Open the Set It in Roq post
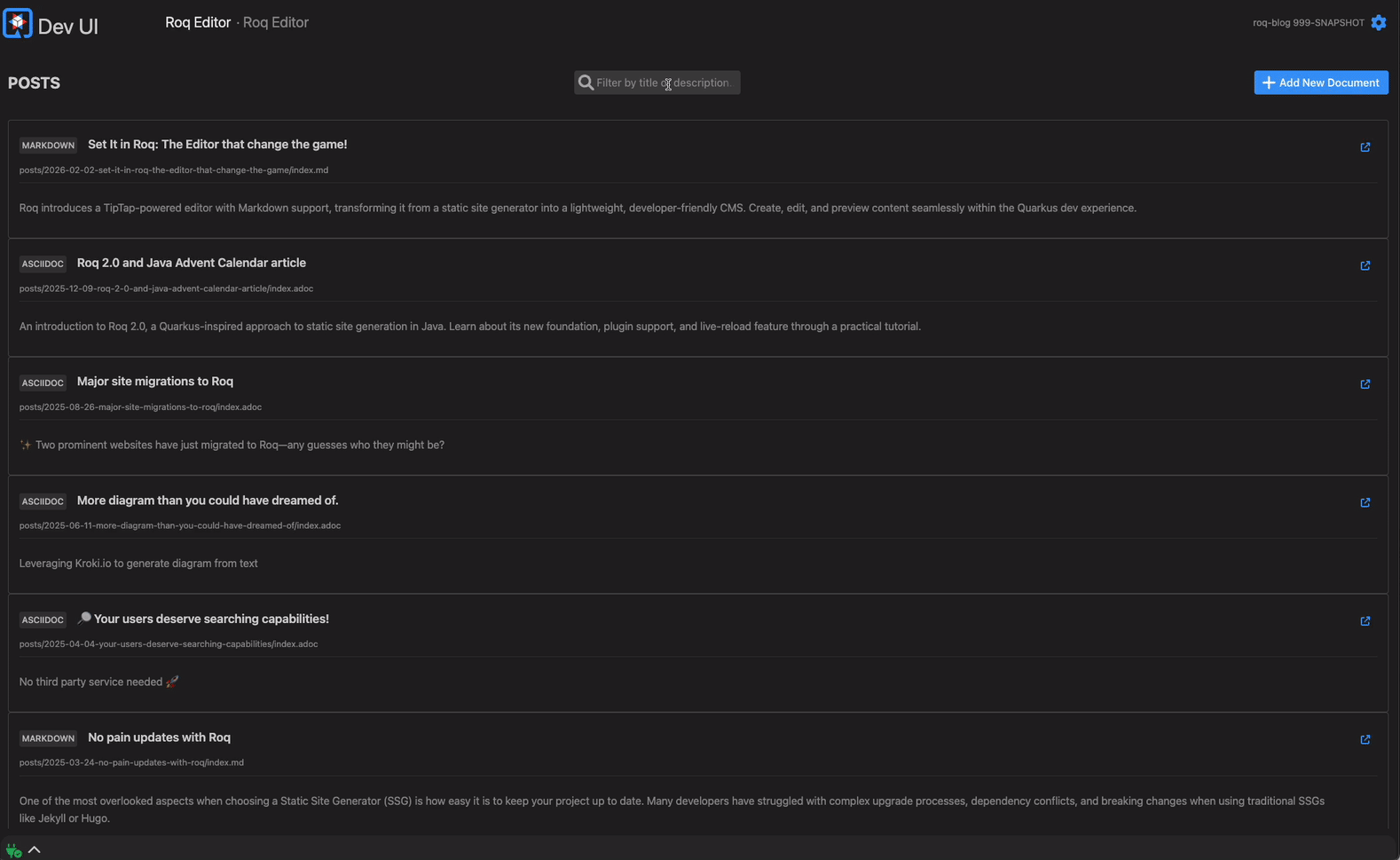Viewport: 1400px width, 860px height. pos(217,145)
